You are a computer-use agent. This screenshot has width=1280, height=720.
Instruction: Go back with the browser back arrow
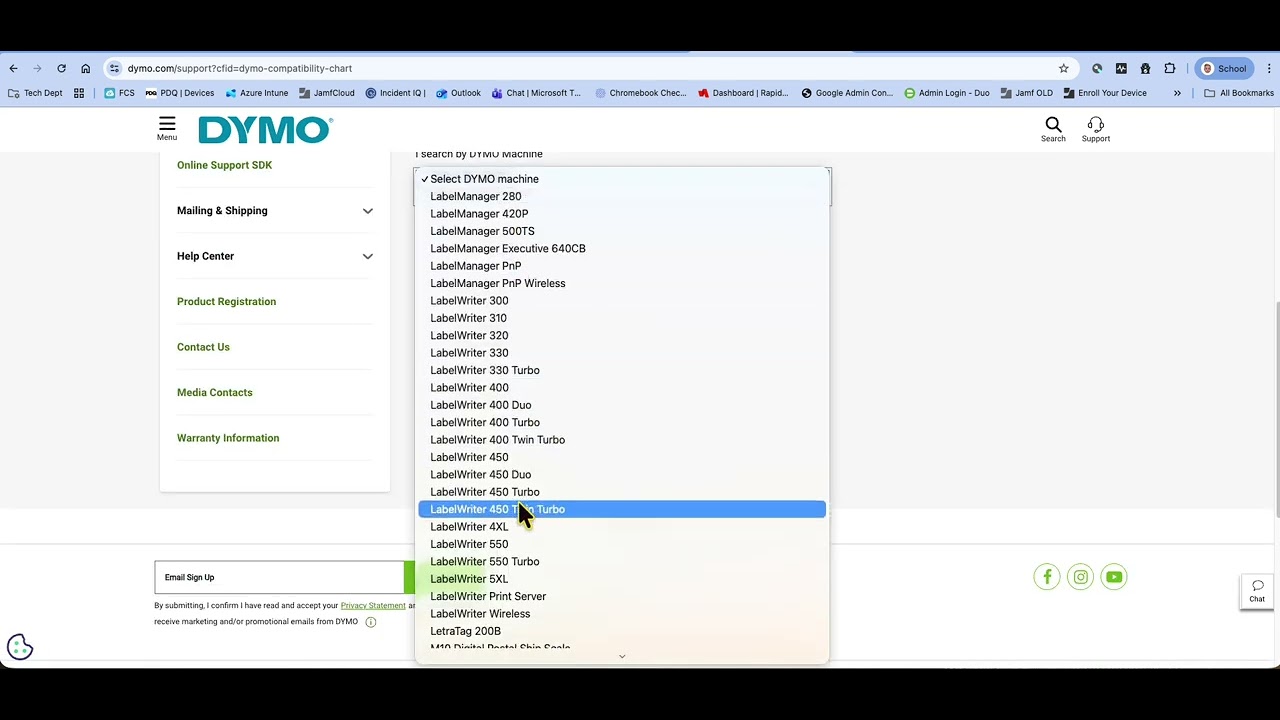tap(13, 68)
